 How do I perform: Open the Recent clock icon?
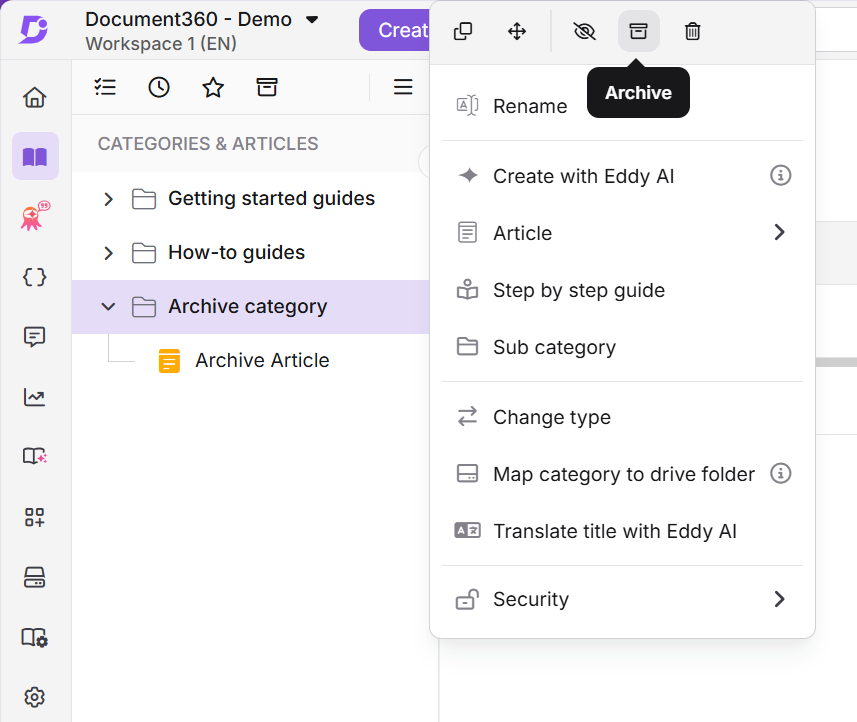pyautogui.click(x=159, y=87)
